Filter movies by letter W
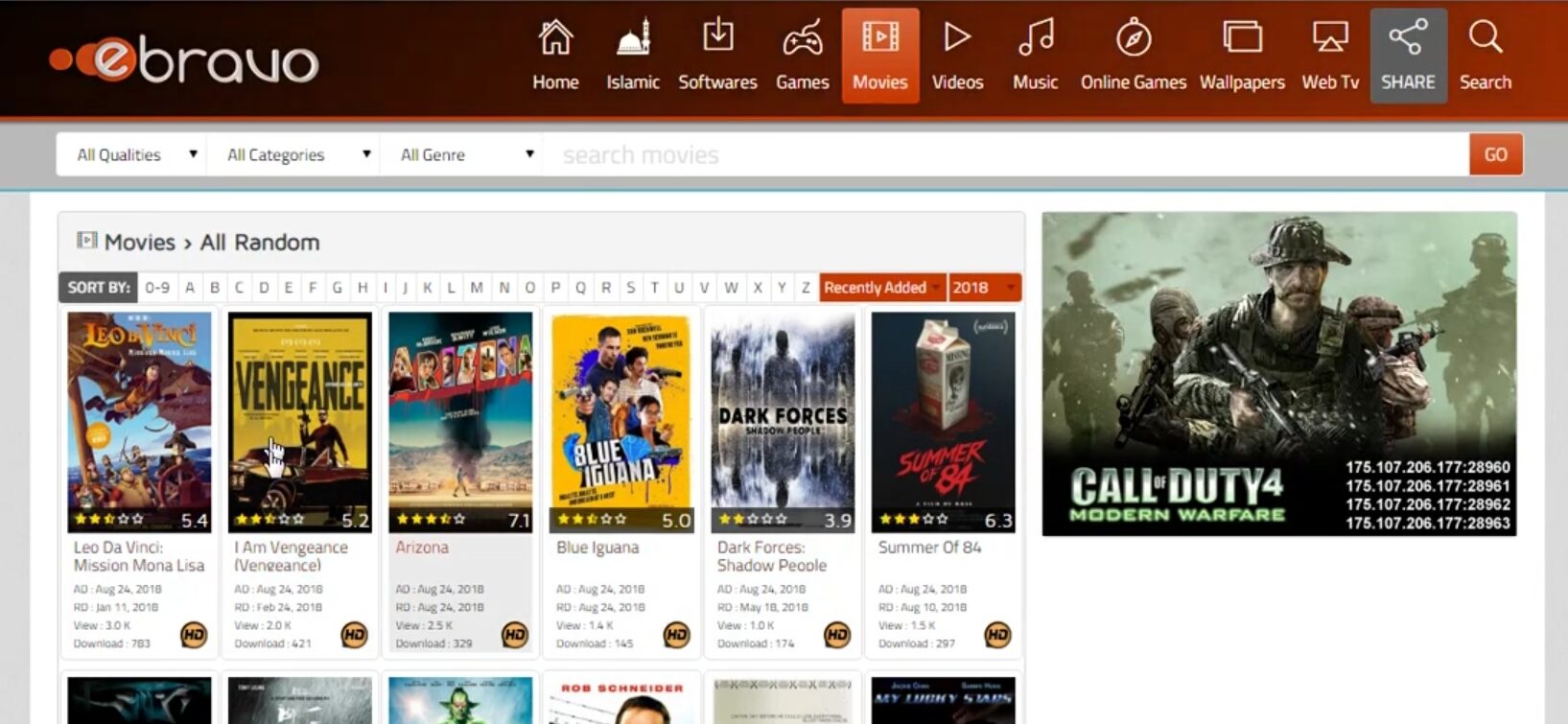This screenshot has height=724, width=1568. 731,288
